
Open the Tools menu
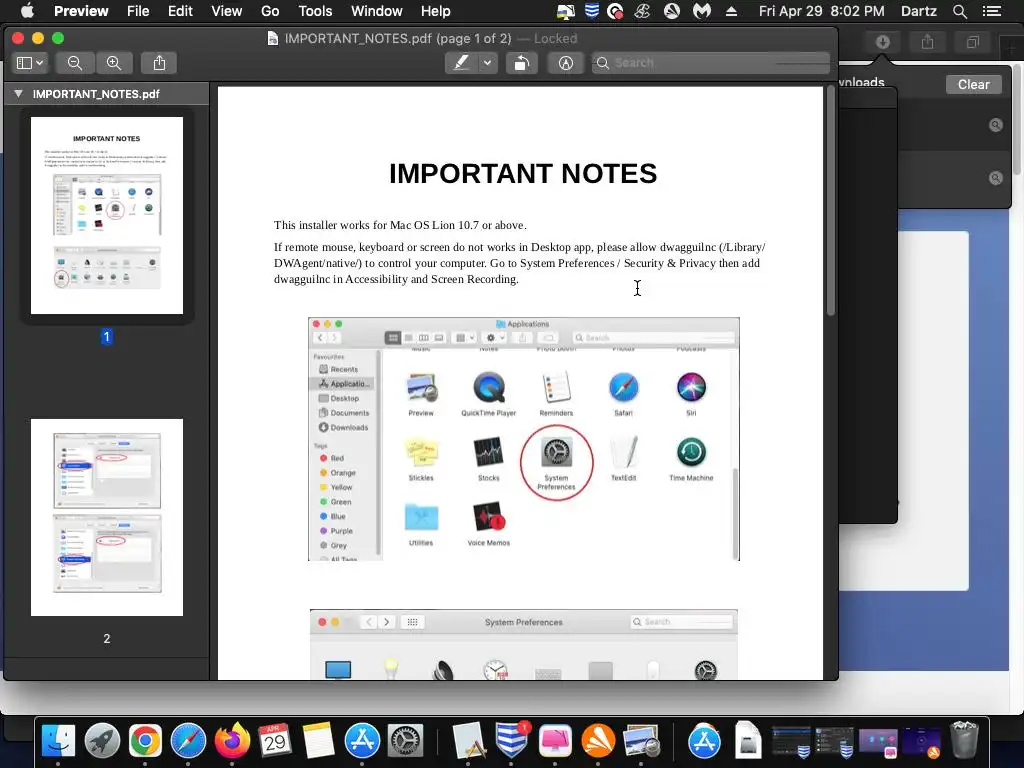[x=315, y=11]
